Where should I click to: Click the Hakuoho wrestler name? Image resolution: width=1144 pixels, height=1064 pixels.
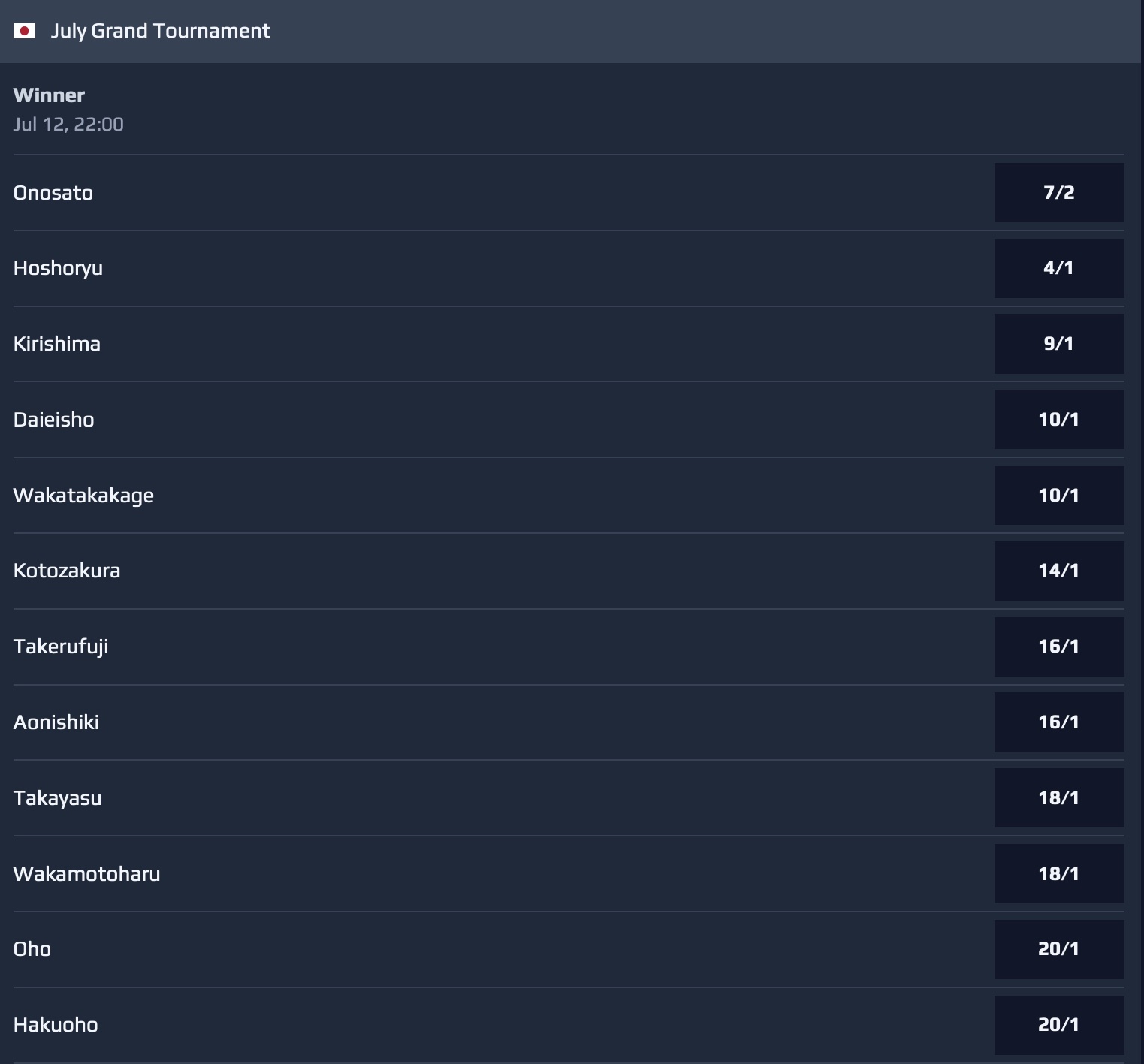[x=56, y=1025]
